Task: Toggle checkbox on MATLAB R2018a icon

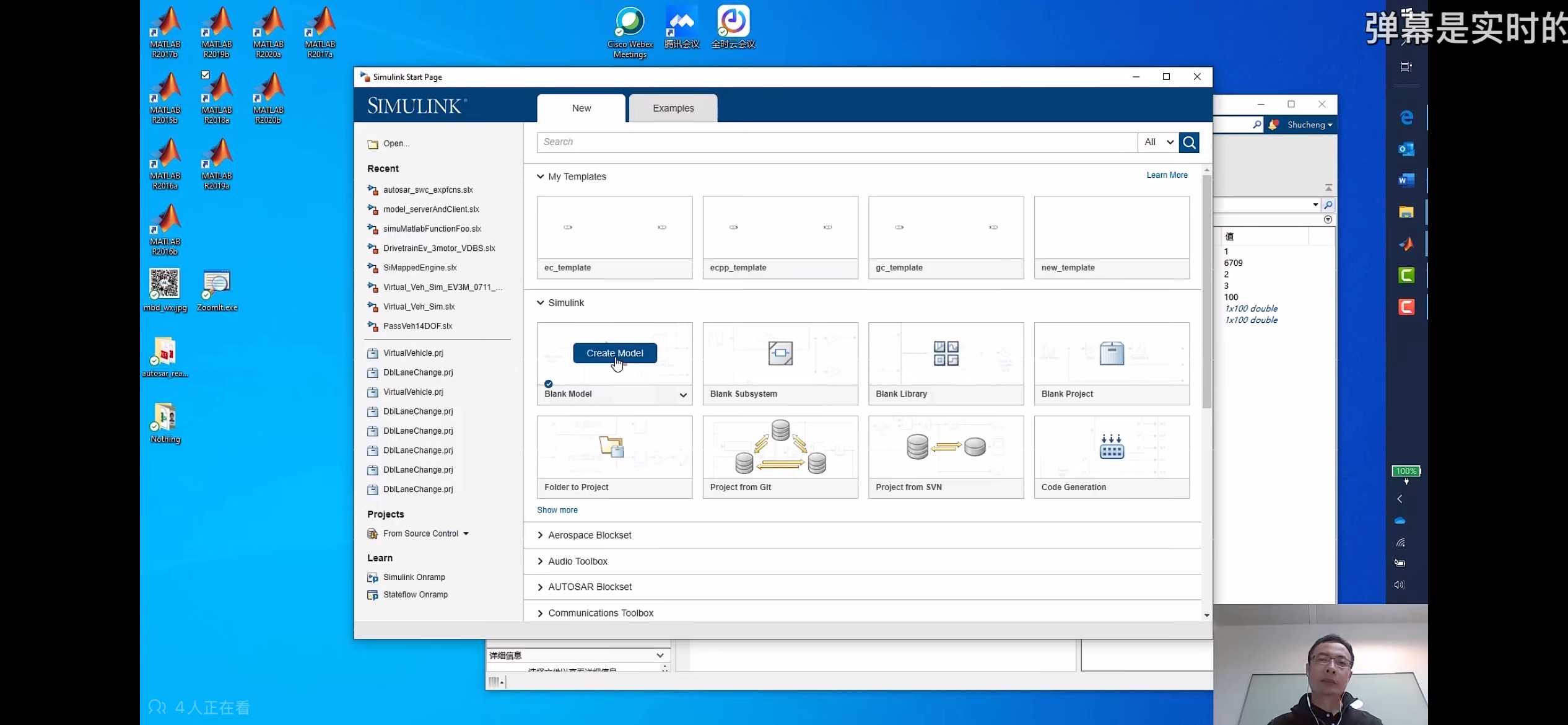Action: coord(206,75)
